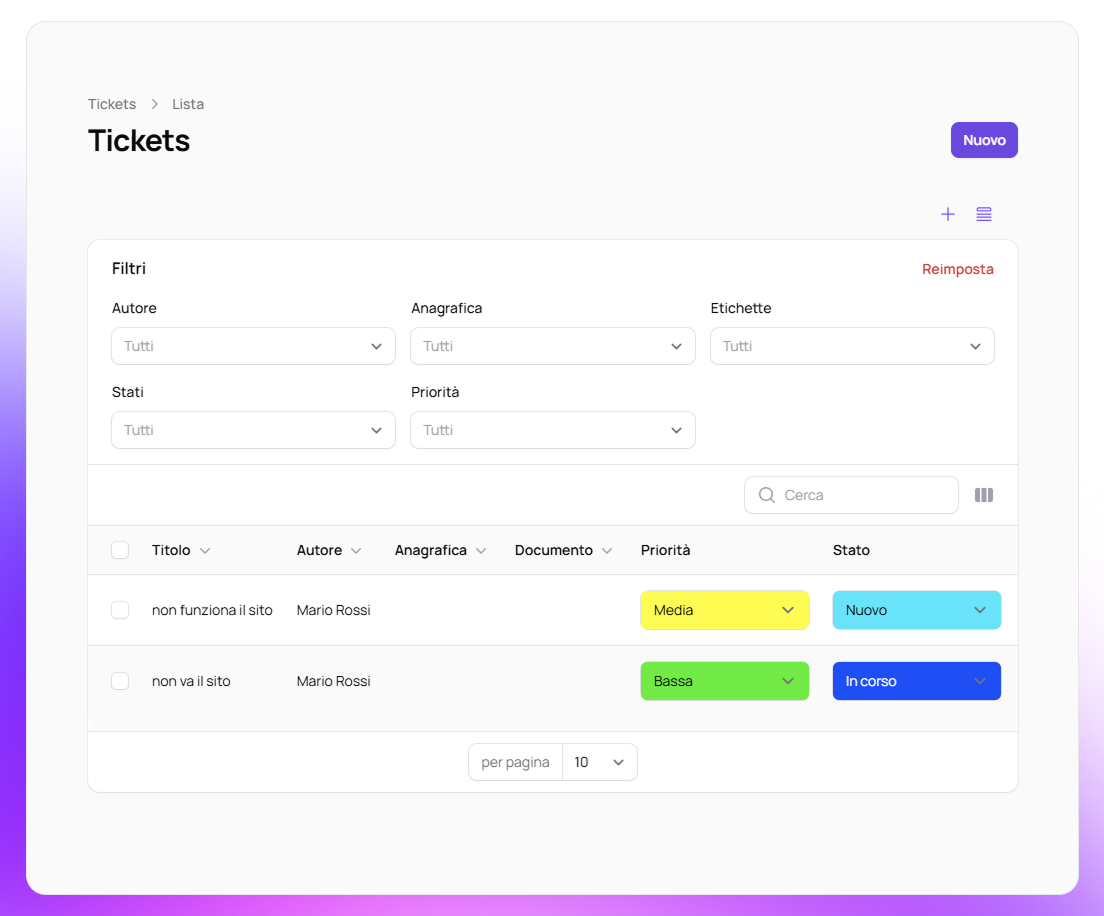Open the yellow Media priority selector

click(724, 610)
